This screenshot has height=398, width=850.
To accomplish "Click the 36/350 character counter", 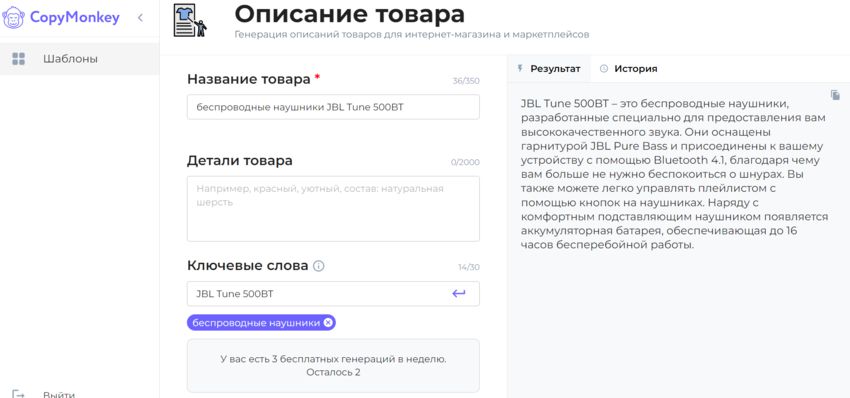I will point(466,81).
